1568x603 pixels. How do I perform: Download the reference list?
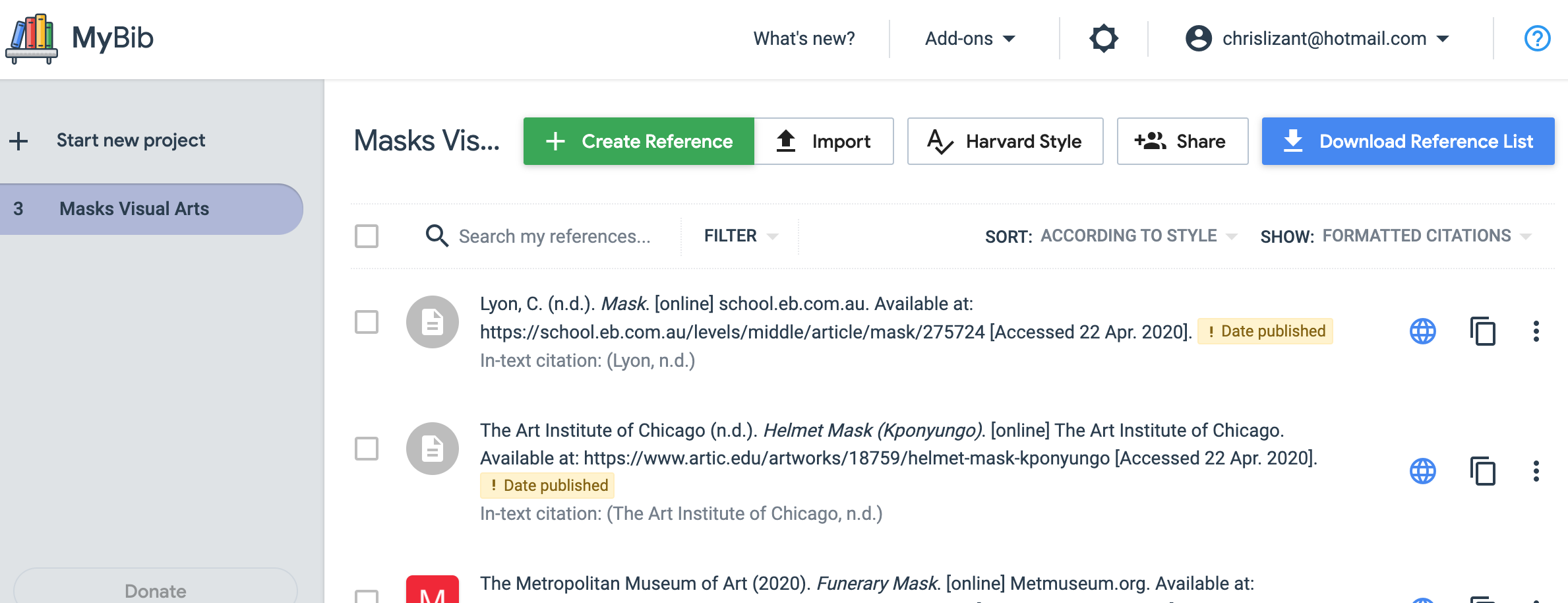coord(1408,141)
